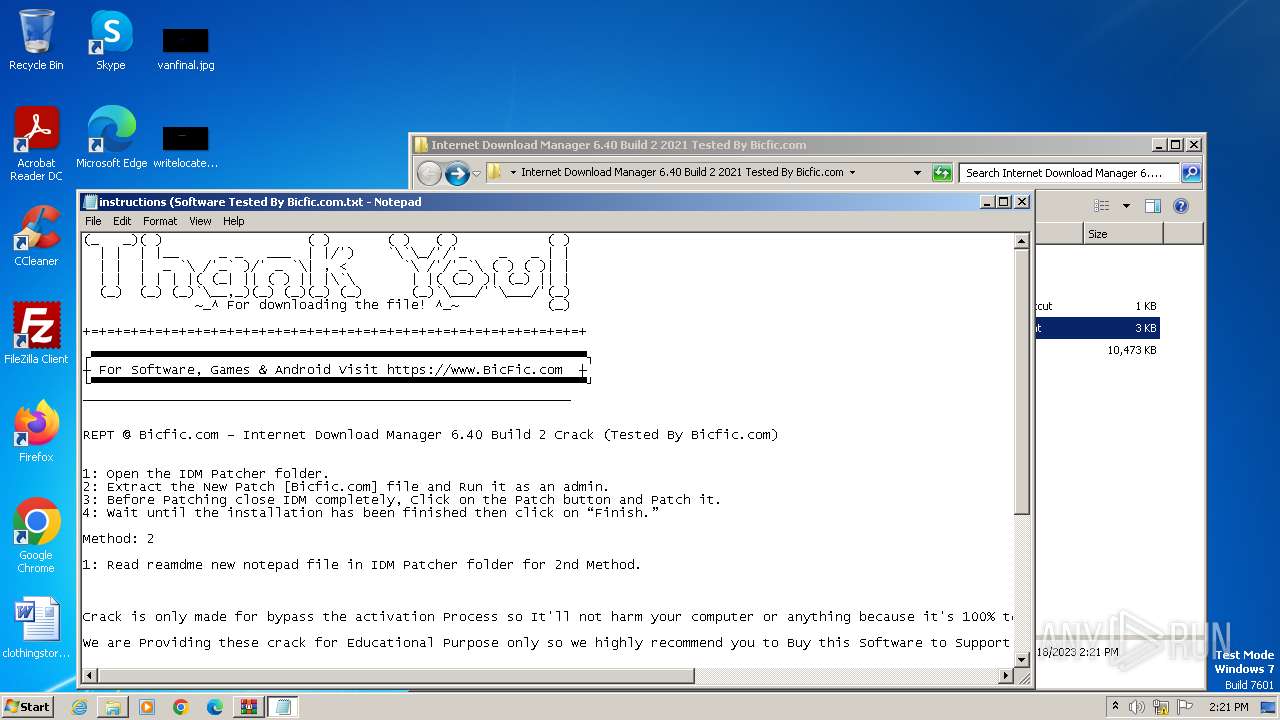Click the Explorer search magnifier button
The height and width of the screenshot is (720, 1280).
tap(1190, 172)
